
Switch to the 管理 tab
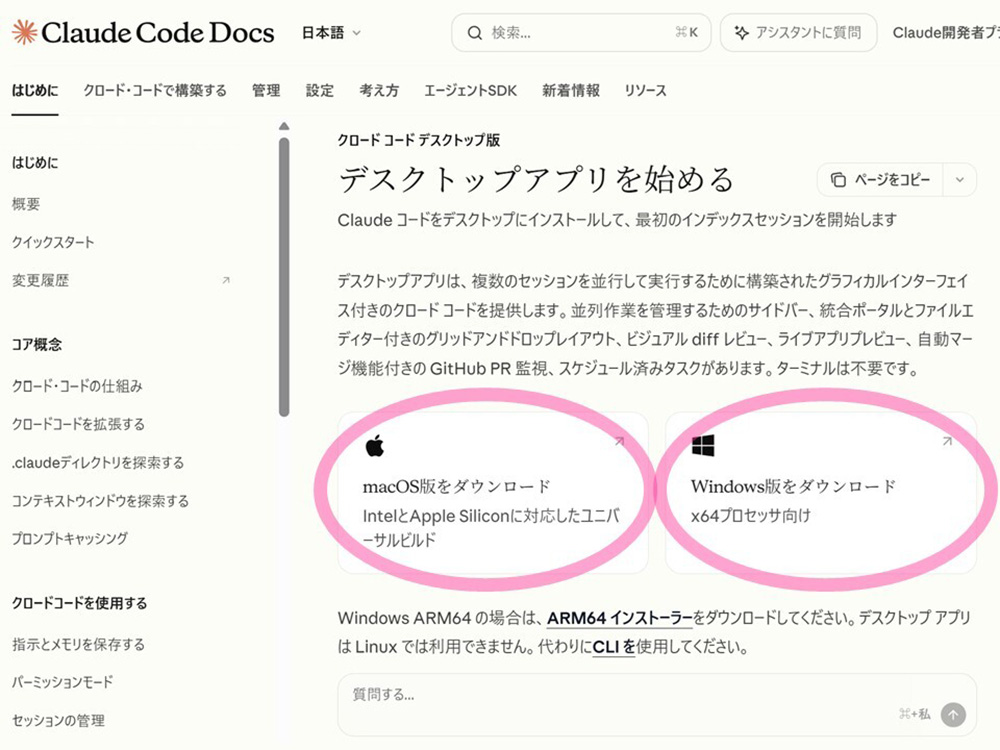point(266,91)
